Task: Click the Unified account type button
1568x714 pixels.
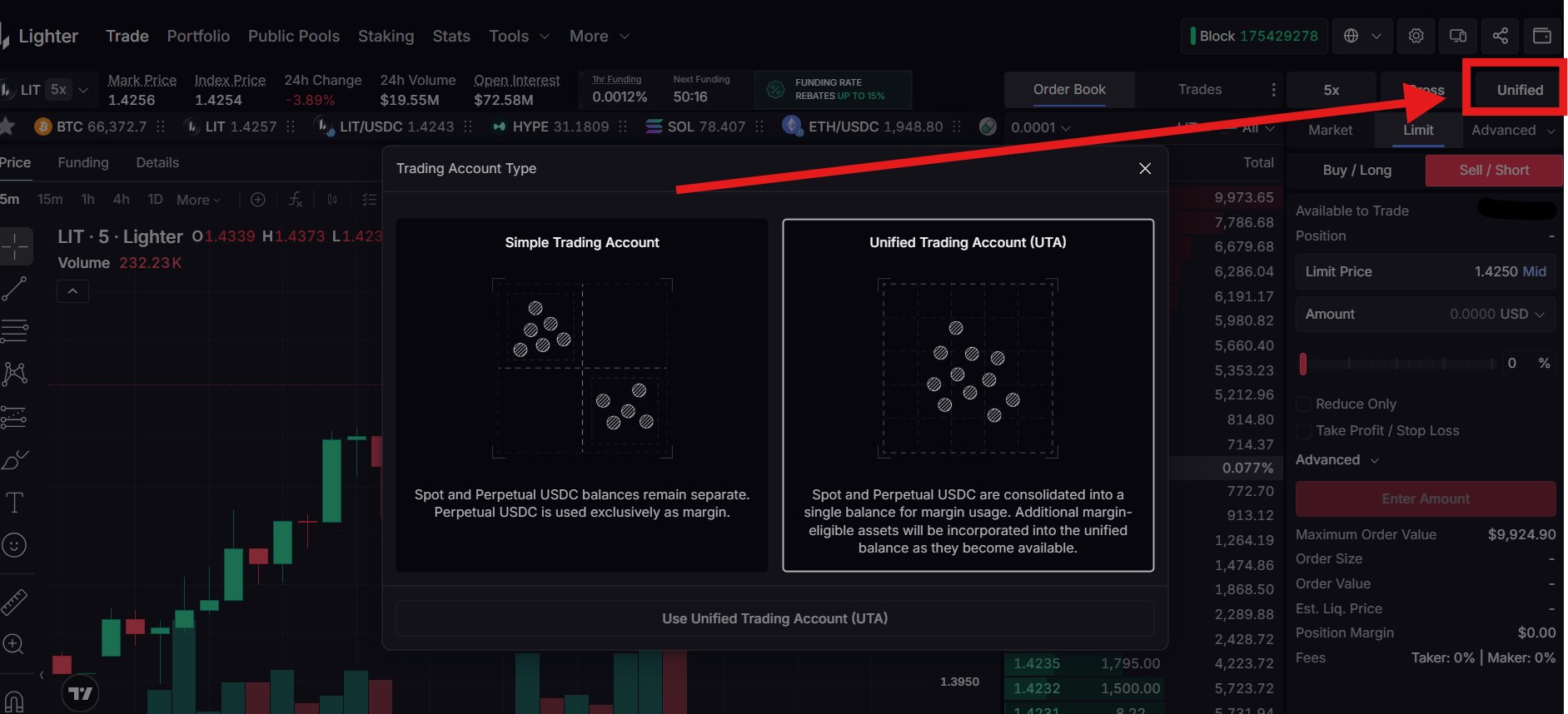Action: [x=1520, y=90]
